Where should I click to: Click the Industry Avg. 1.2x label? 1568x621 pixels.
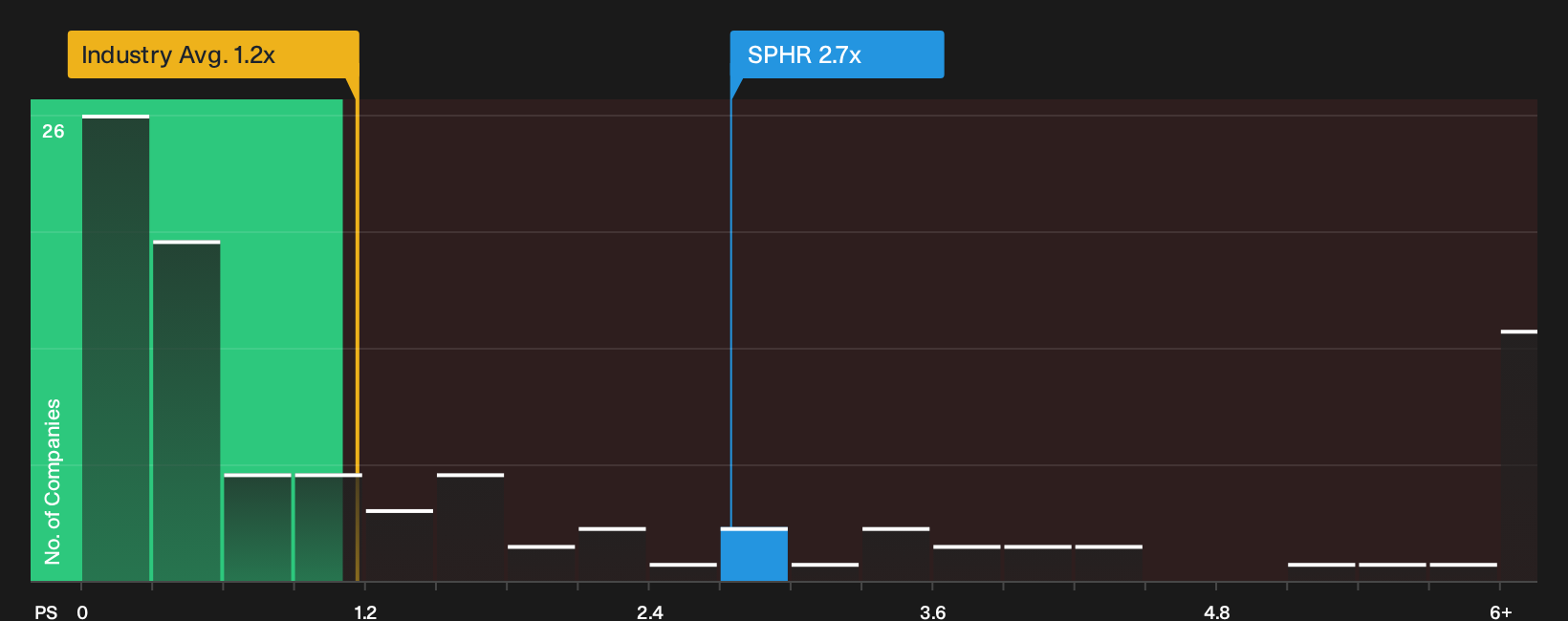click(213, 54)
